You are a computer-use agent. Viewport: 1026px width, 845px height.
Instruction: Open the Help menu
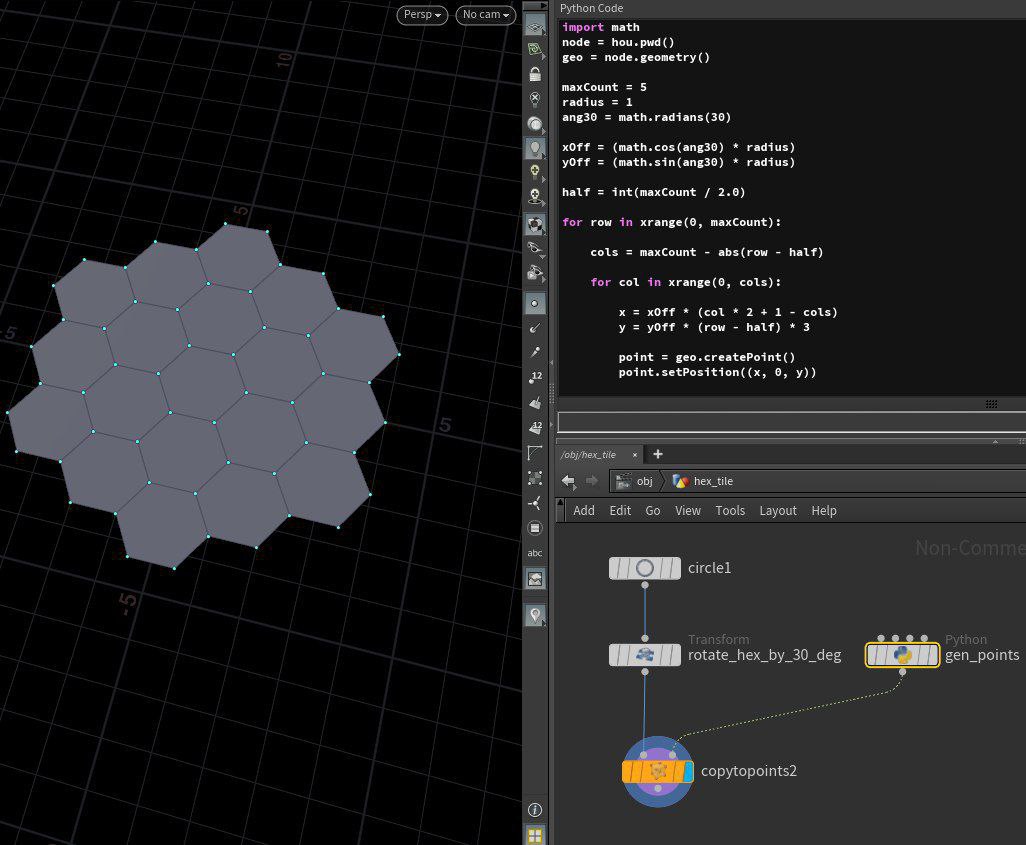[x=824, y=511]
